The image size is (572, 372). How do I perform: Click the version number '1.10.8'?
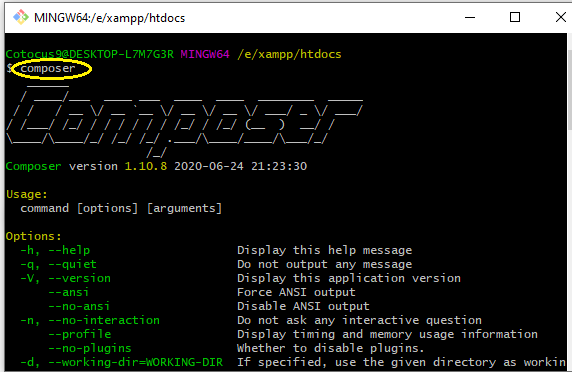[x=146, y=166]
